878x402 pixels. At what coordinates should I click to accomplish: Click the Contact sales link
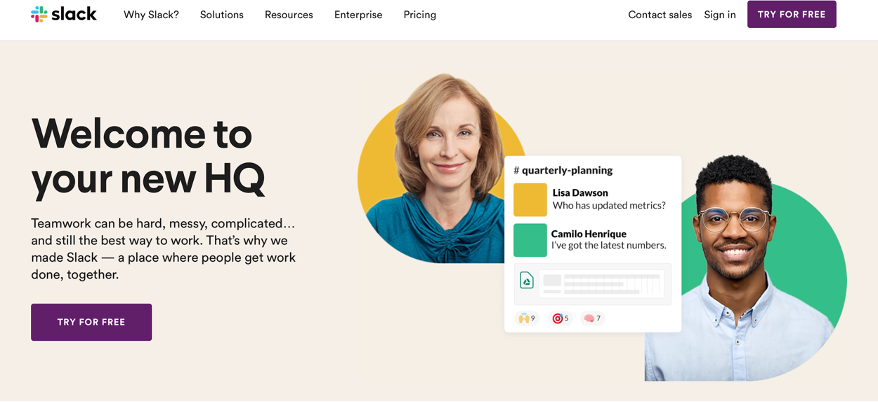(660, 15)
